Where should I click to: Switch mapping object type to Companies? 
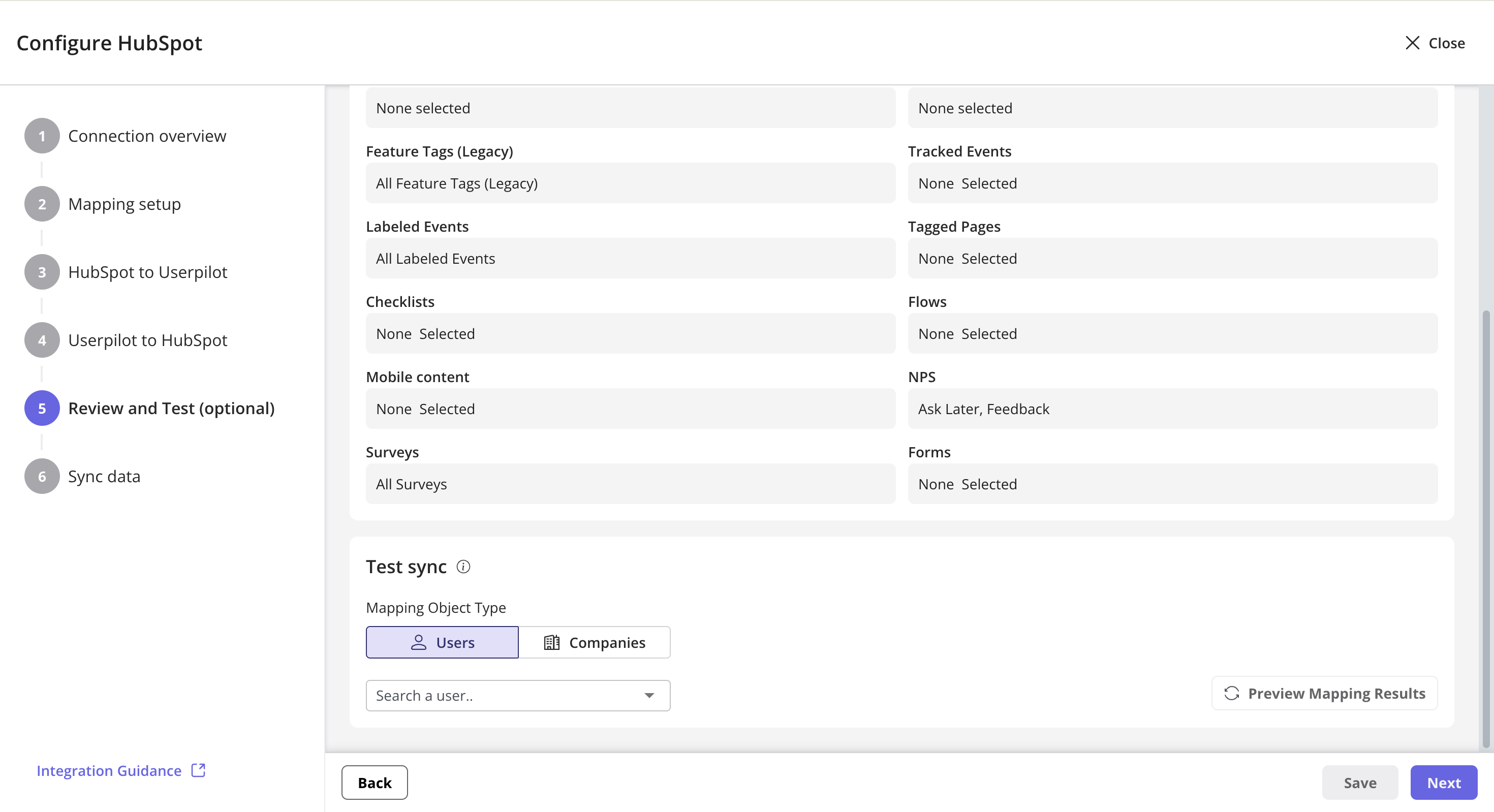[595, 642]
